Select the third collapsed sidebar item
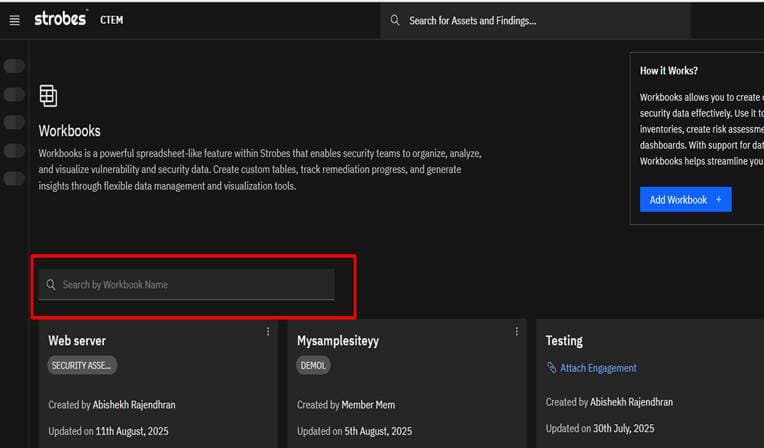This screenshot has width=764, height=448. pyautogui.click(x=14, y=122)
